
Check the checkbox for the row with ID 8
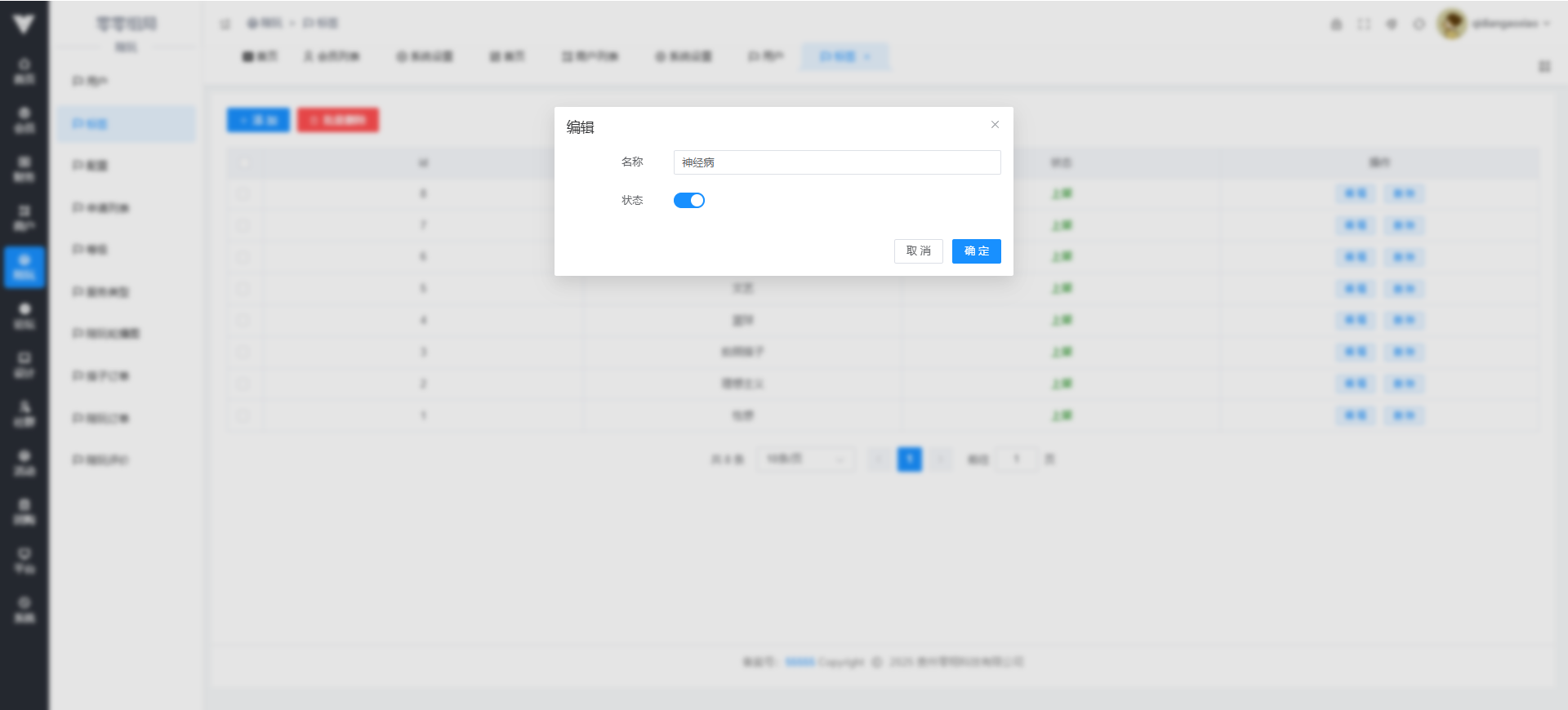(x=243, y=194)
